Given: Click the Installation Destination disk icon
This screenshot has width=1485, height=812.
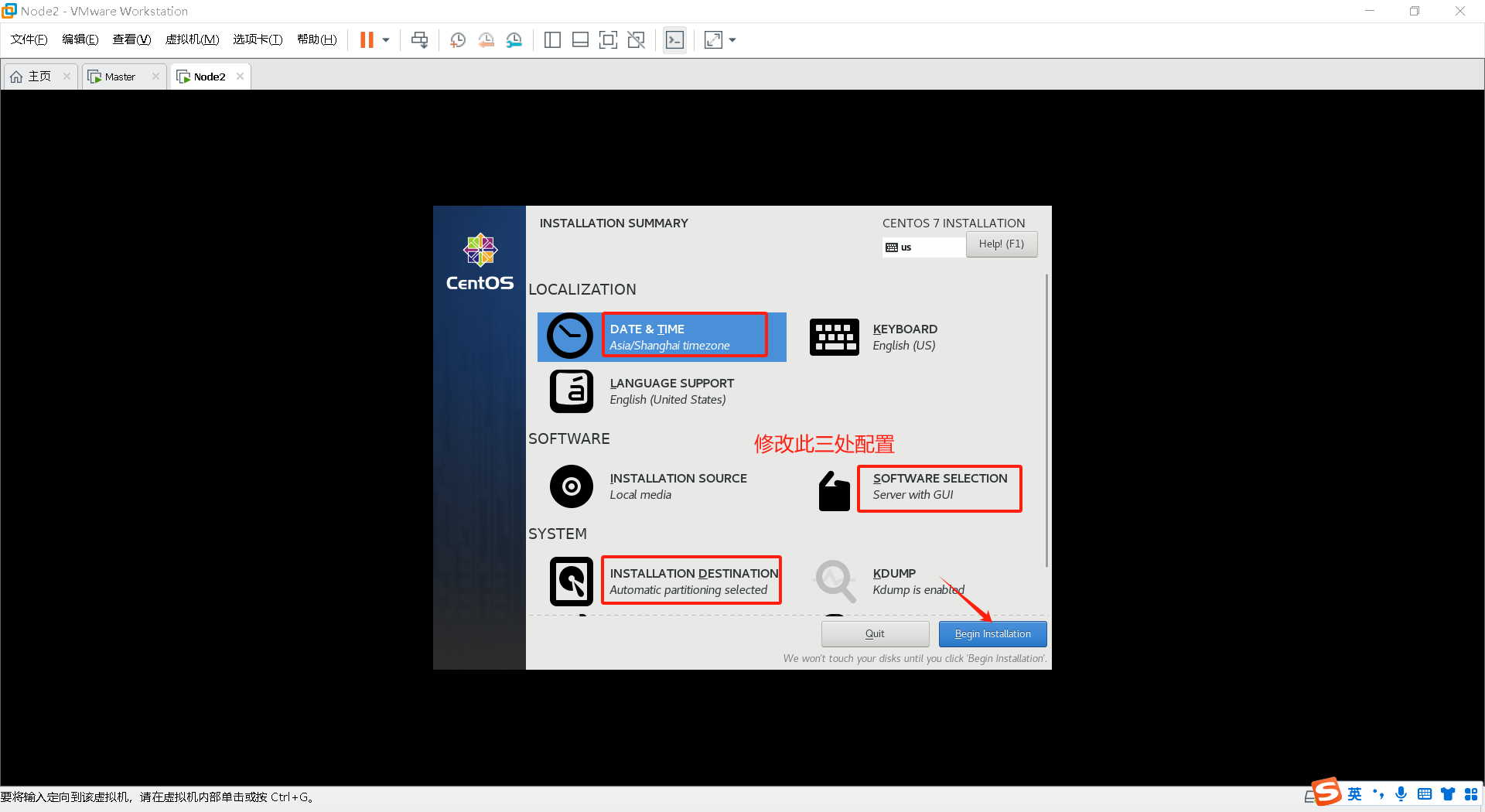Looking at the screenshot, I should click(571, 582).
